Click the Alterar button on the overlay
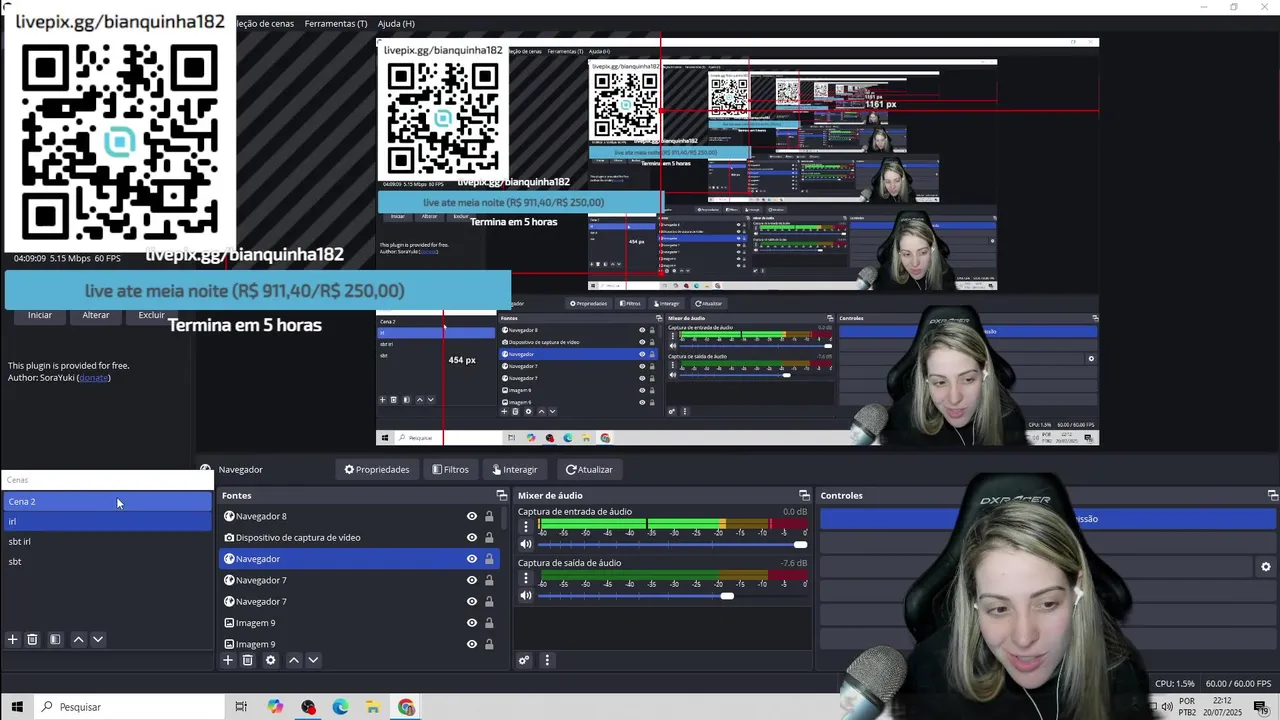Screen dimensions: 1280x720 pos(96,315)
